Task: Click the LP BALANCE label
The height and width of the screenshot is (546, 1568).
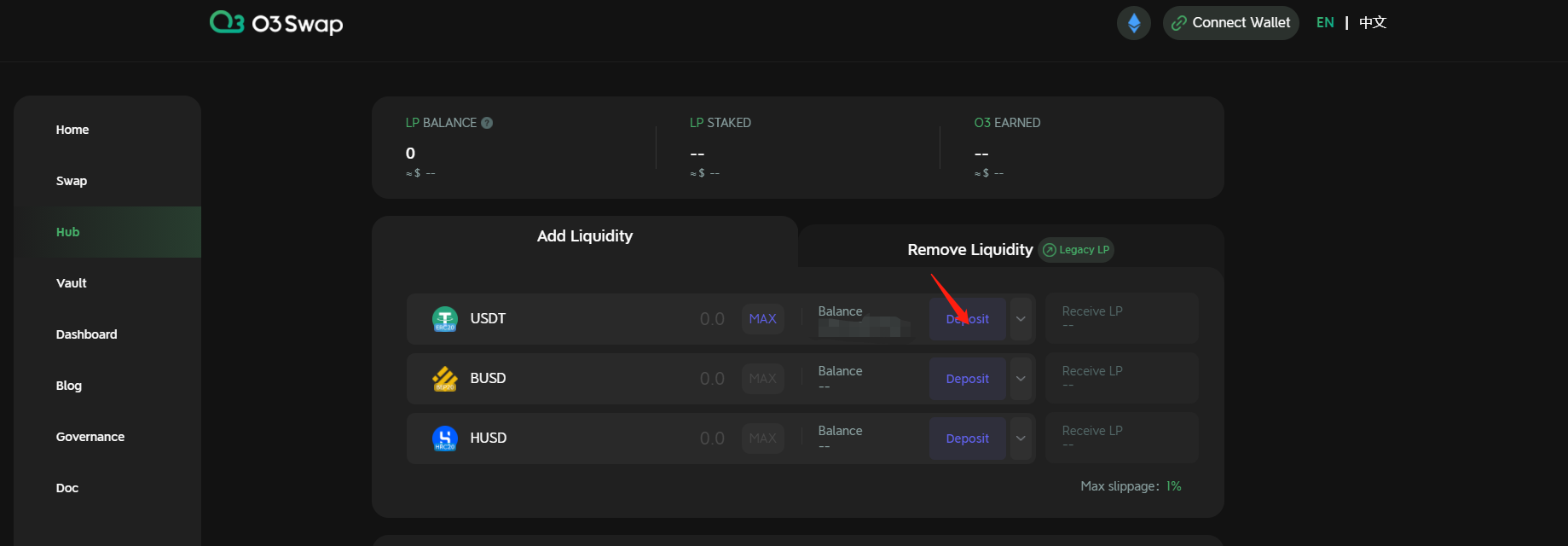Action: point(441,123)
